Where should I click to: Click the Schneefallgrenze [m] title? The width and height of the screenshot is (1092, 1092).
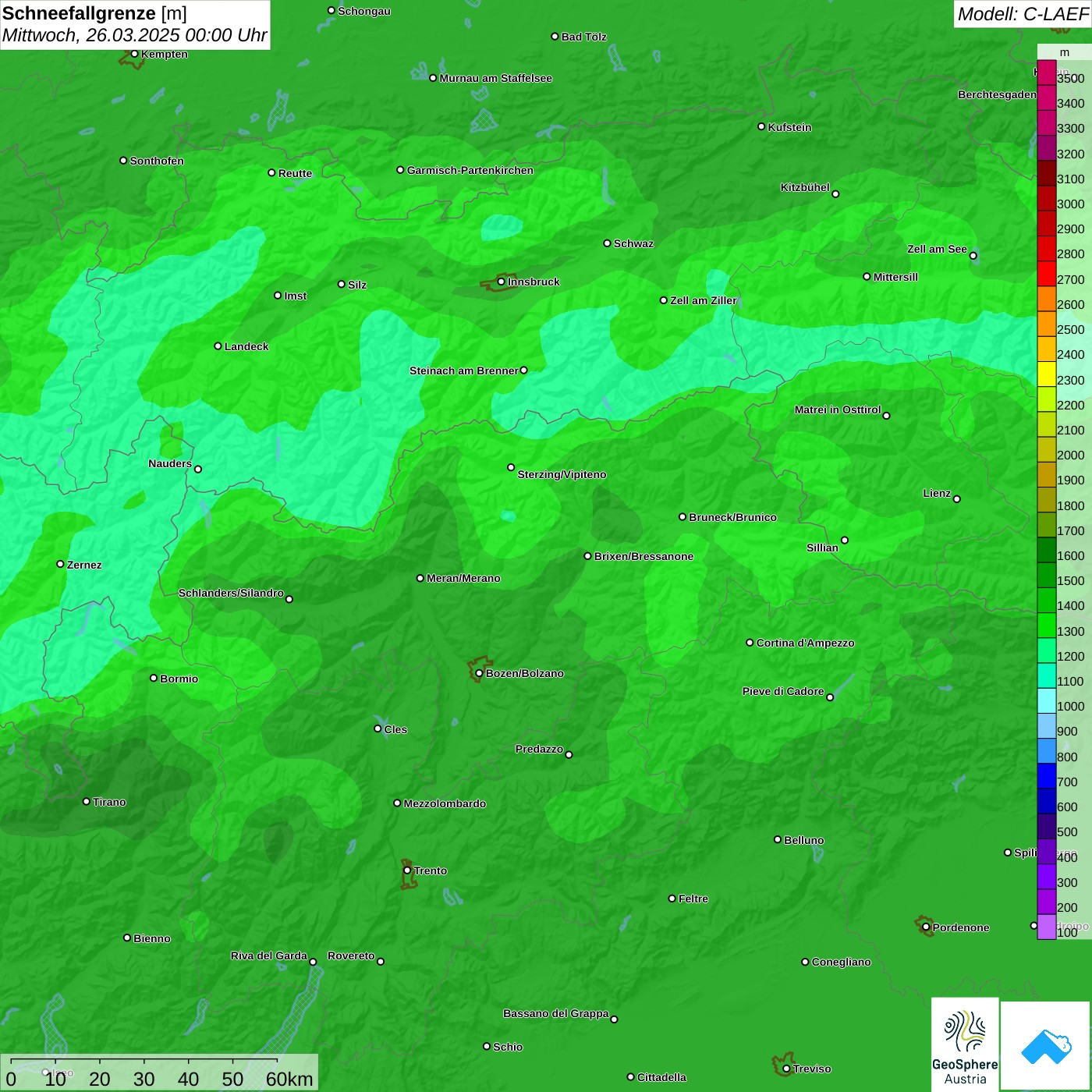[x=94, y=13]
